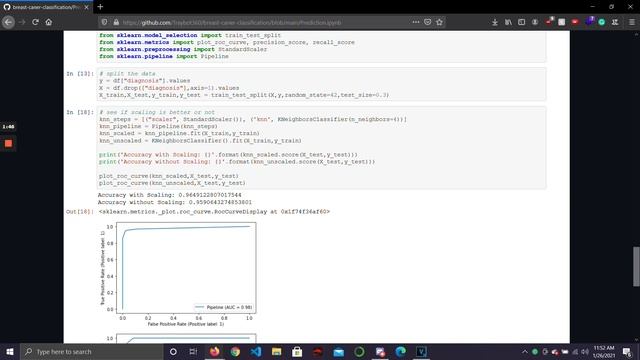Click the first ROC curve plot image
This screenshot has width=640, height=360.
coord(178,274)
